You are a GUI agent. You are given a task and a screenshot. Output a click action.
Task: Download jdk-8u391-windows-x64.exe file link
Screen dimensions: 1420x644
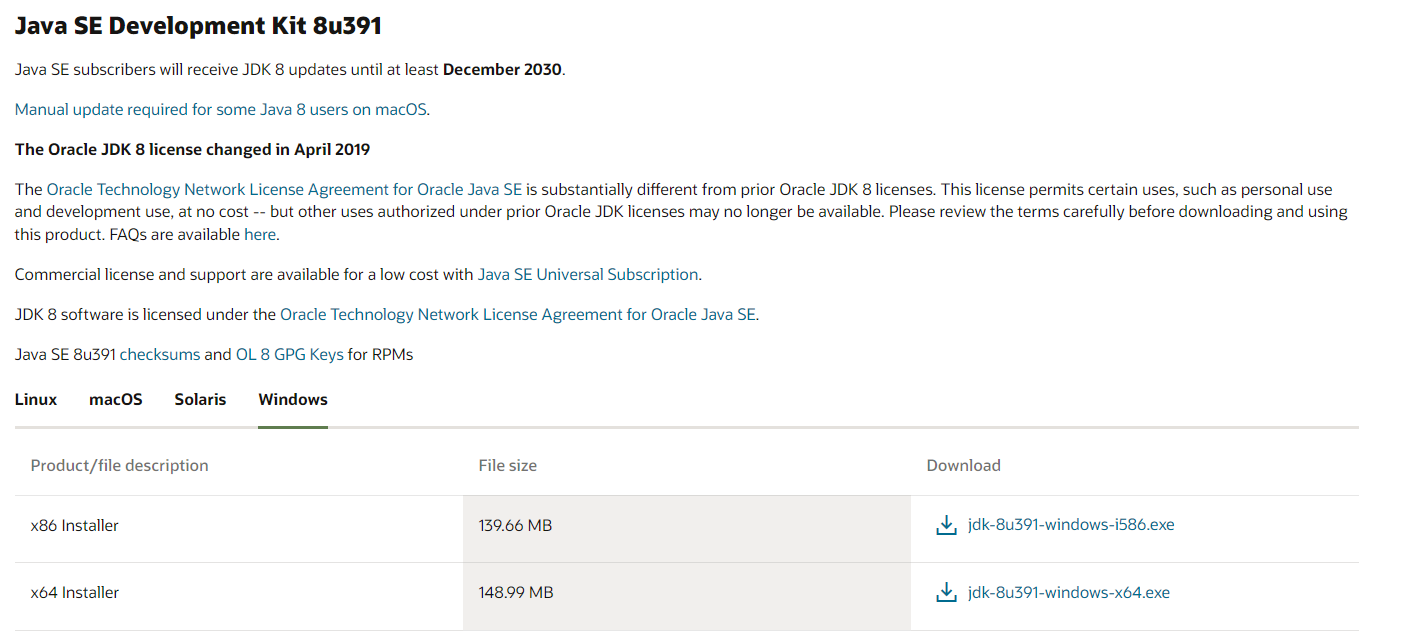click(x=1069, y=592)
